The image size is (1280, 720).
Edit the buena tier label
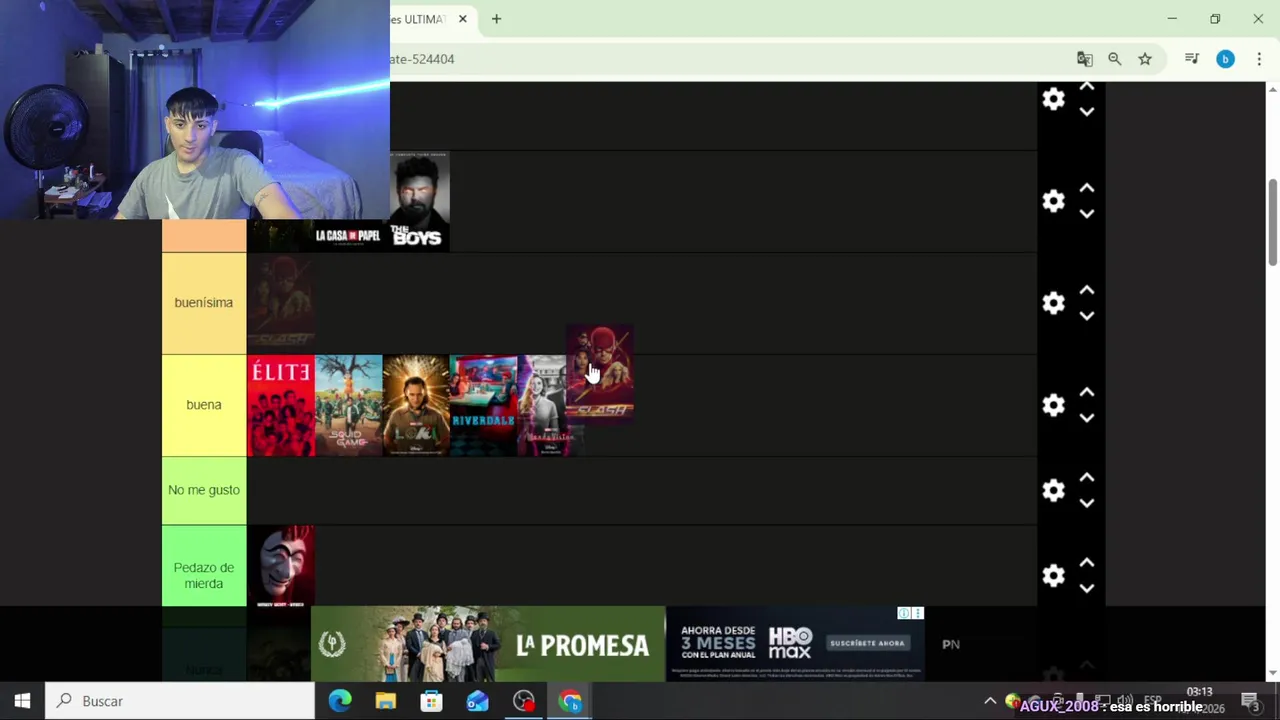204,405
